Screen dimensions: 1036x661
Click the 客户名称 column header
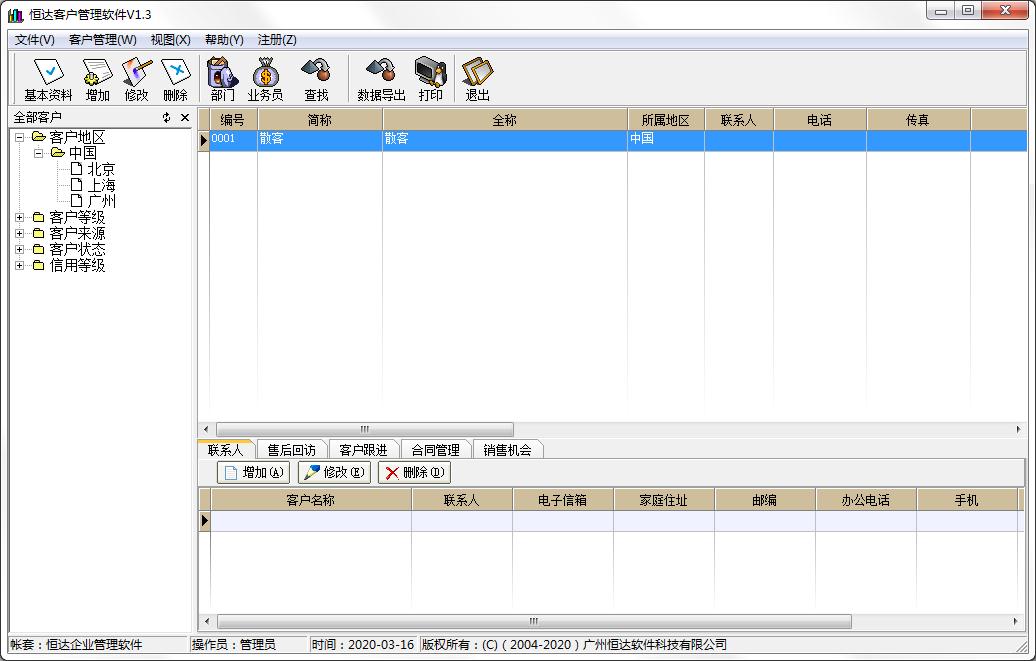(311, 500)
